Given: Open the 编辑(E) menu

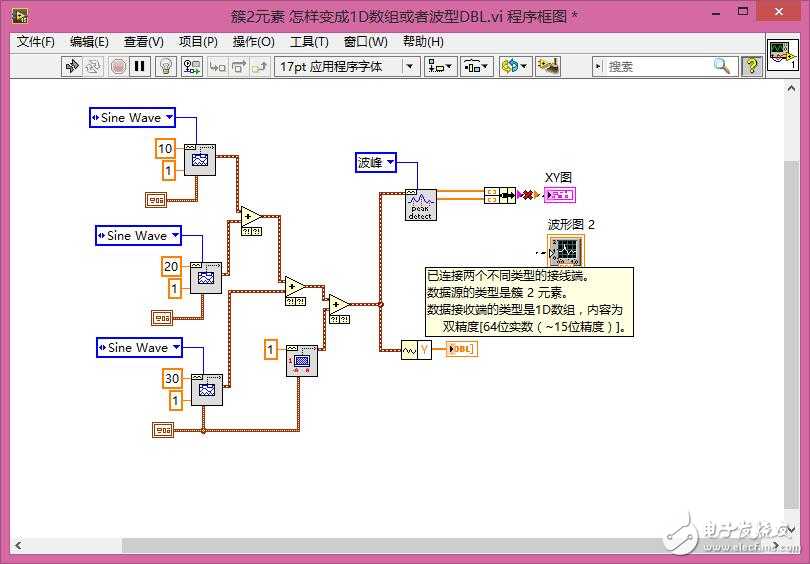Looking at the screenshot, I should tap(89, 42).
